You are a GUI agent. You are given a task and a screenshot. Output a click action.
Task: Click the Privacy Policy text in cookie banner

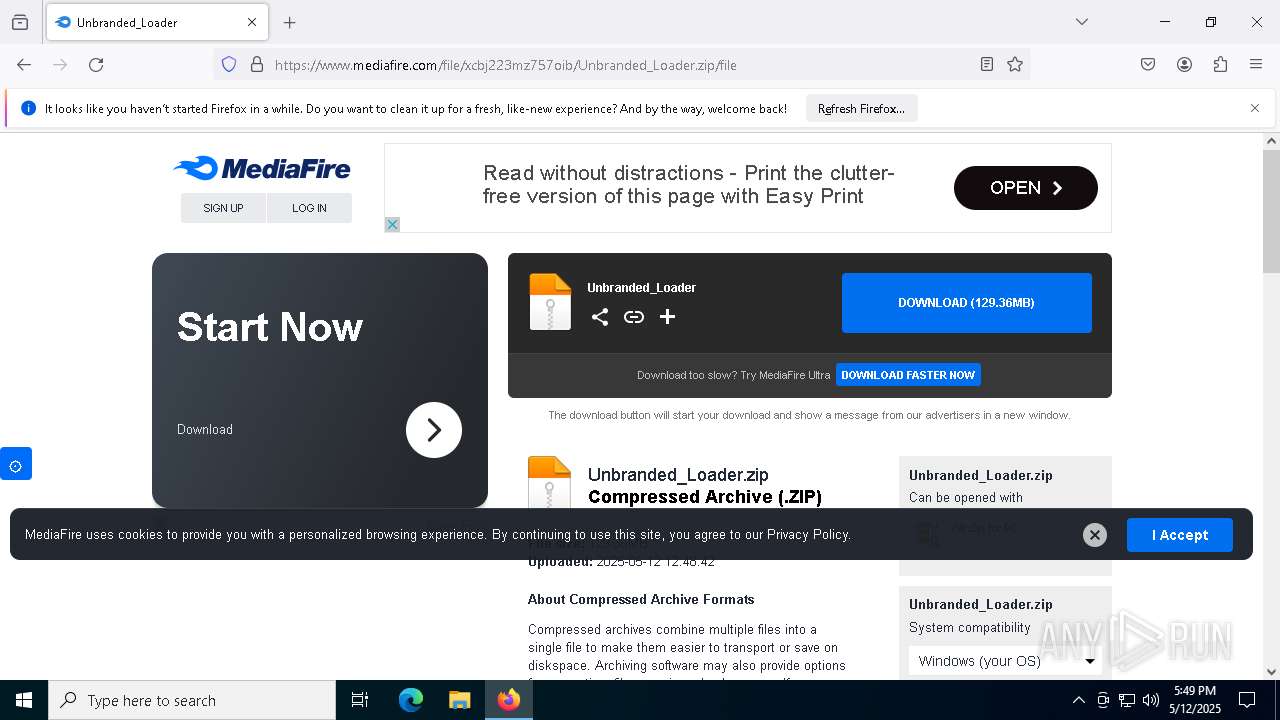[808, 535]
